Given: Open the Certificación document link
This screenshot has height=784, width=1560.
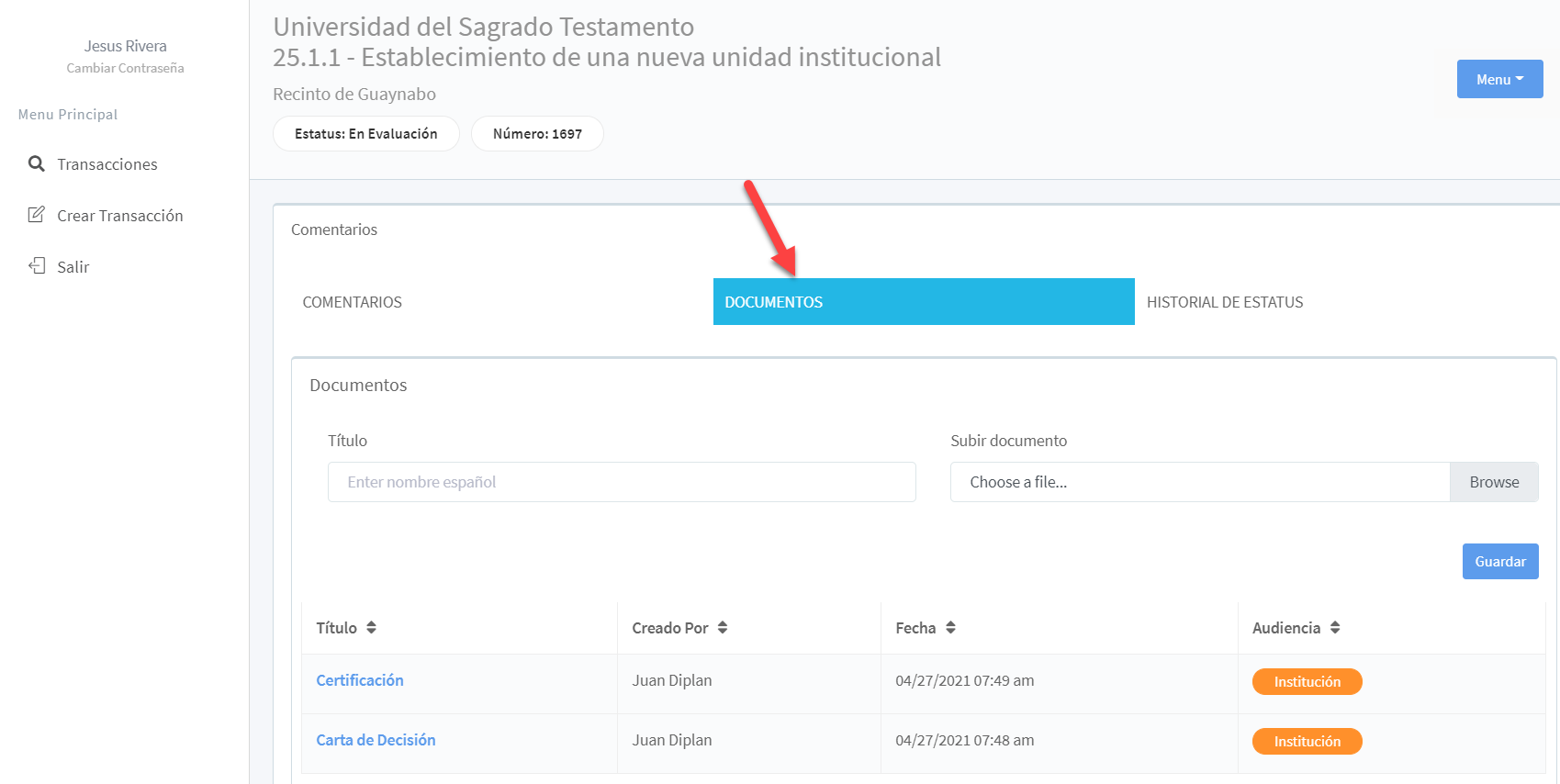Looking at the screenshot, I should [x=360, y=680].
